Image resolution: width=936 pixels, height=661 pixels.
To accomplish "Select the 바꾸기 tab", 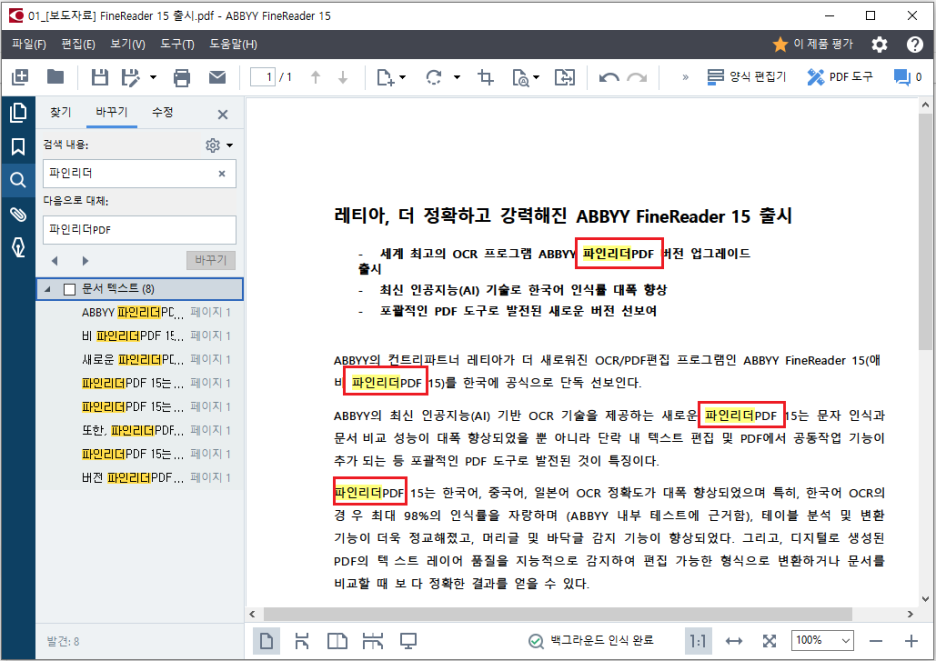I will click(x=112, y=112).
